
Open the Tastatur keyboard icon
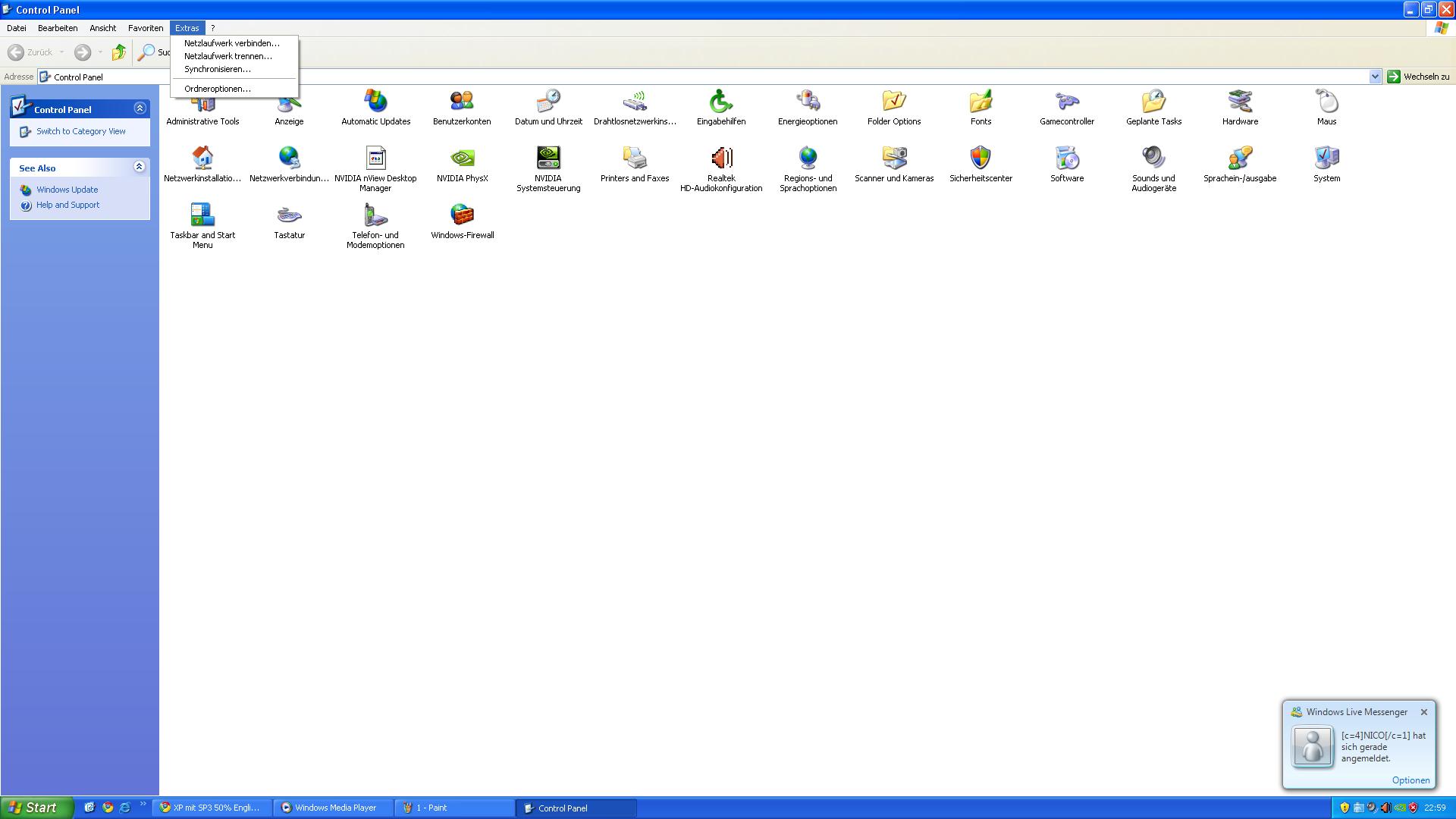click(x=289, y=215)
